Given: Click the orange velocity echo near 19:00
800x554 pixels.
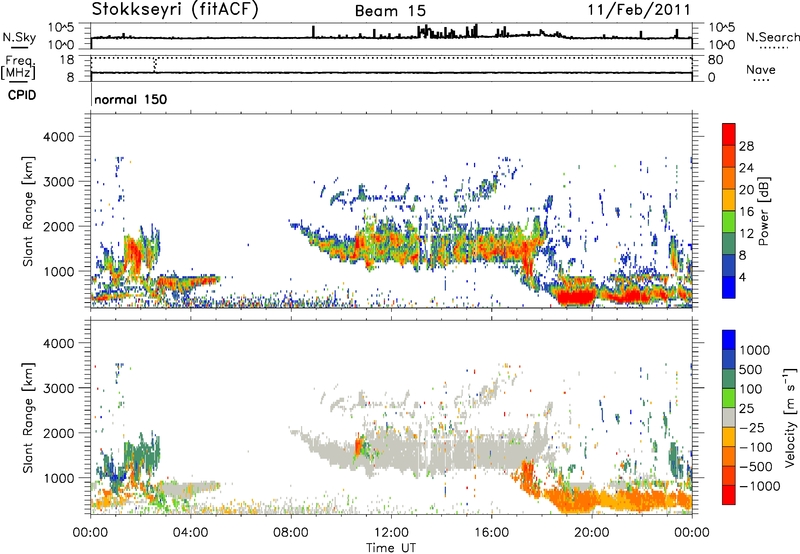Looking at the screenshot, I should coord(571,499).
